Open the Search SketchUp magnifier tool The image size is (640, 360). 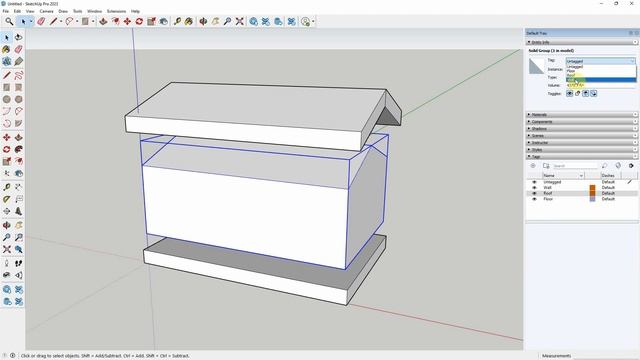click(9, 21)
